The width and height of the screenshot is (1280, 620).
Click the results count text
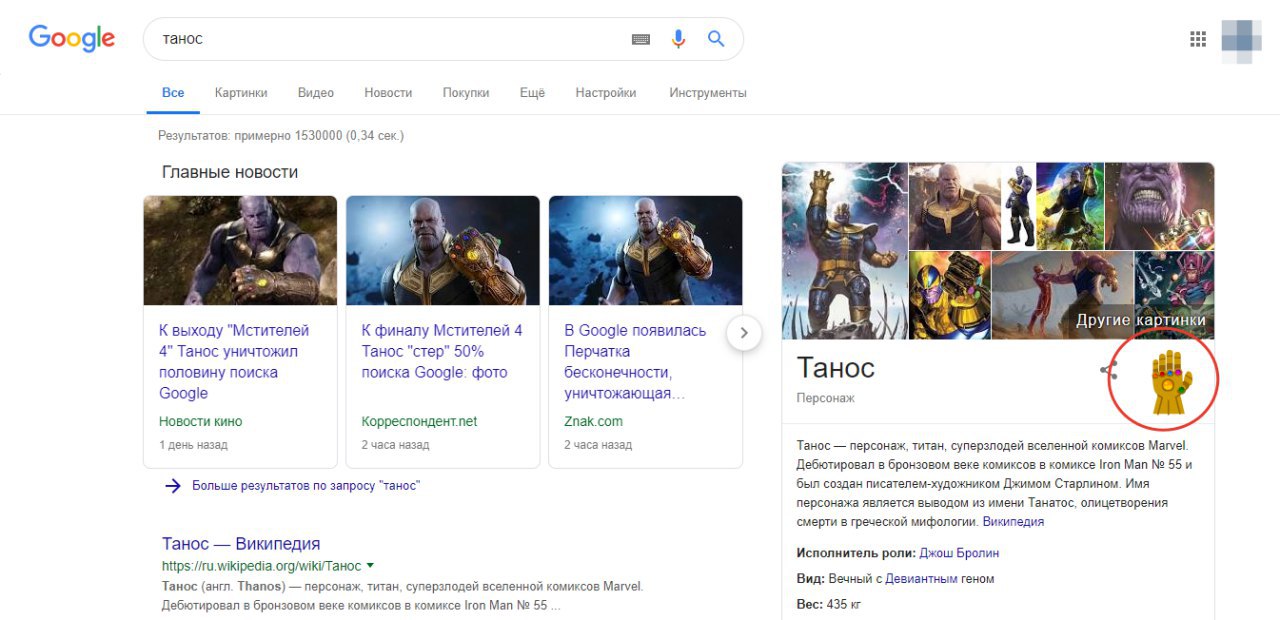[x=281, y=135]
